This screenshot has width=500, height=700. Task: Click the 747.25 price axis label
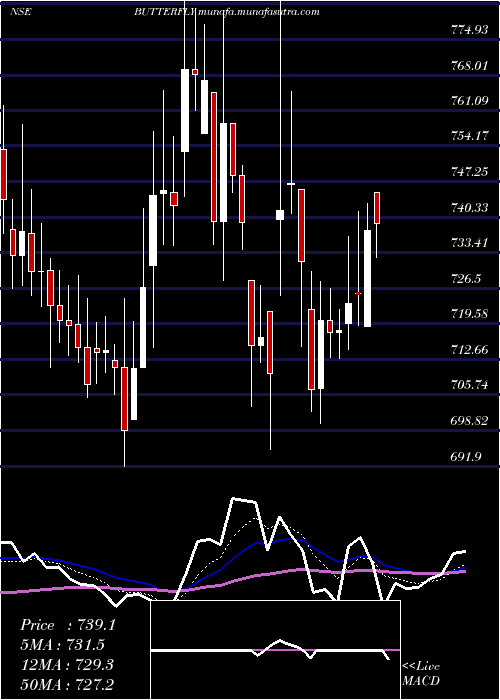(x=469, y=172)
